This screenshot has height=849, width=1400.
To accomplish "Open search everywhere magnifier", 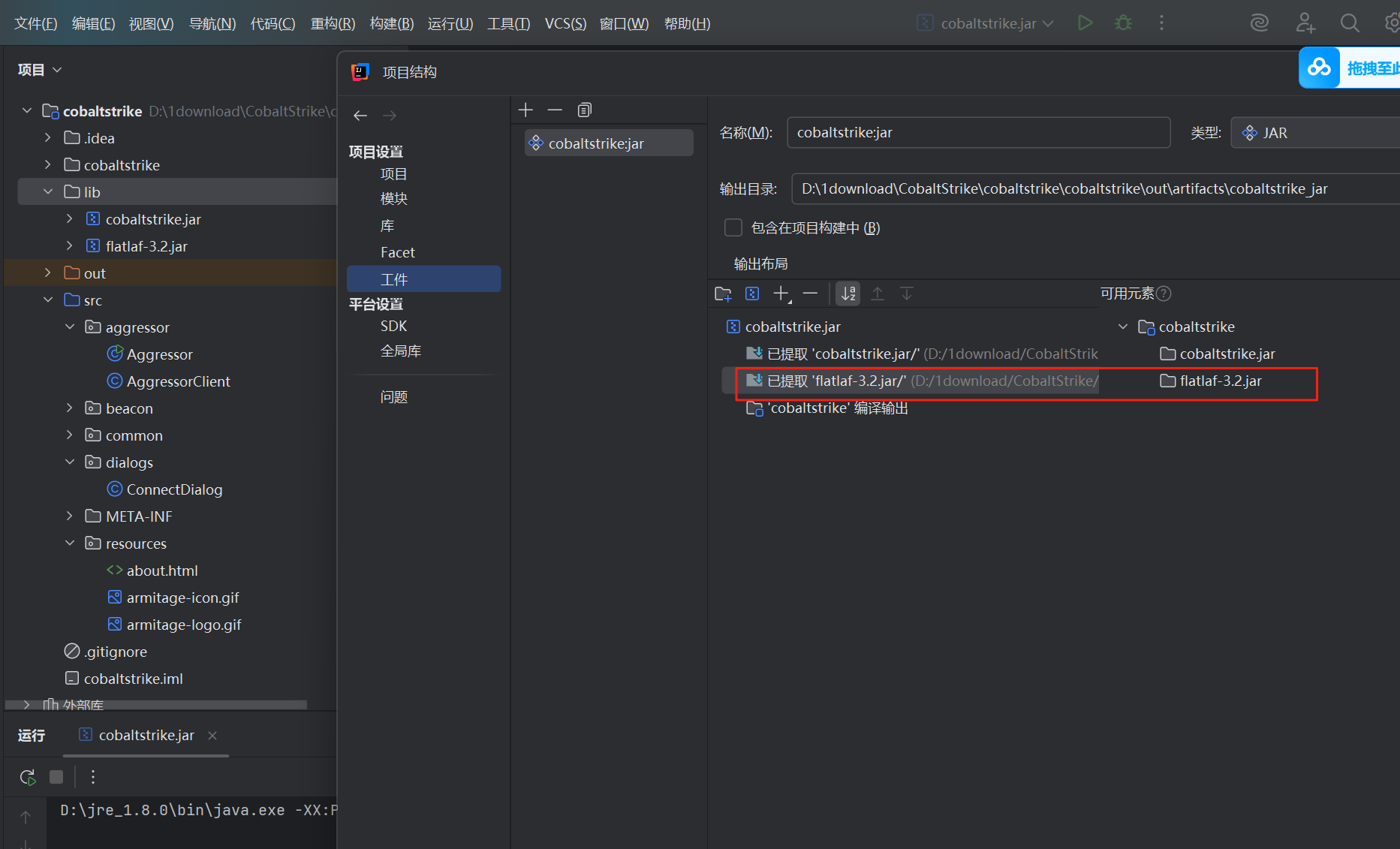I will (x=1350, y=23).
